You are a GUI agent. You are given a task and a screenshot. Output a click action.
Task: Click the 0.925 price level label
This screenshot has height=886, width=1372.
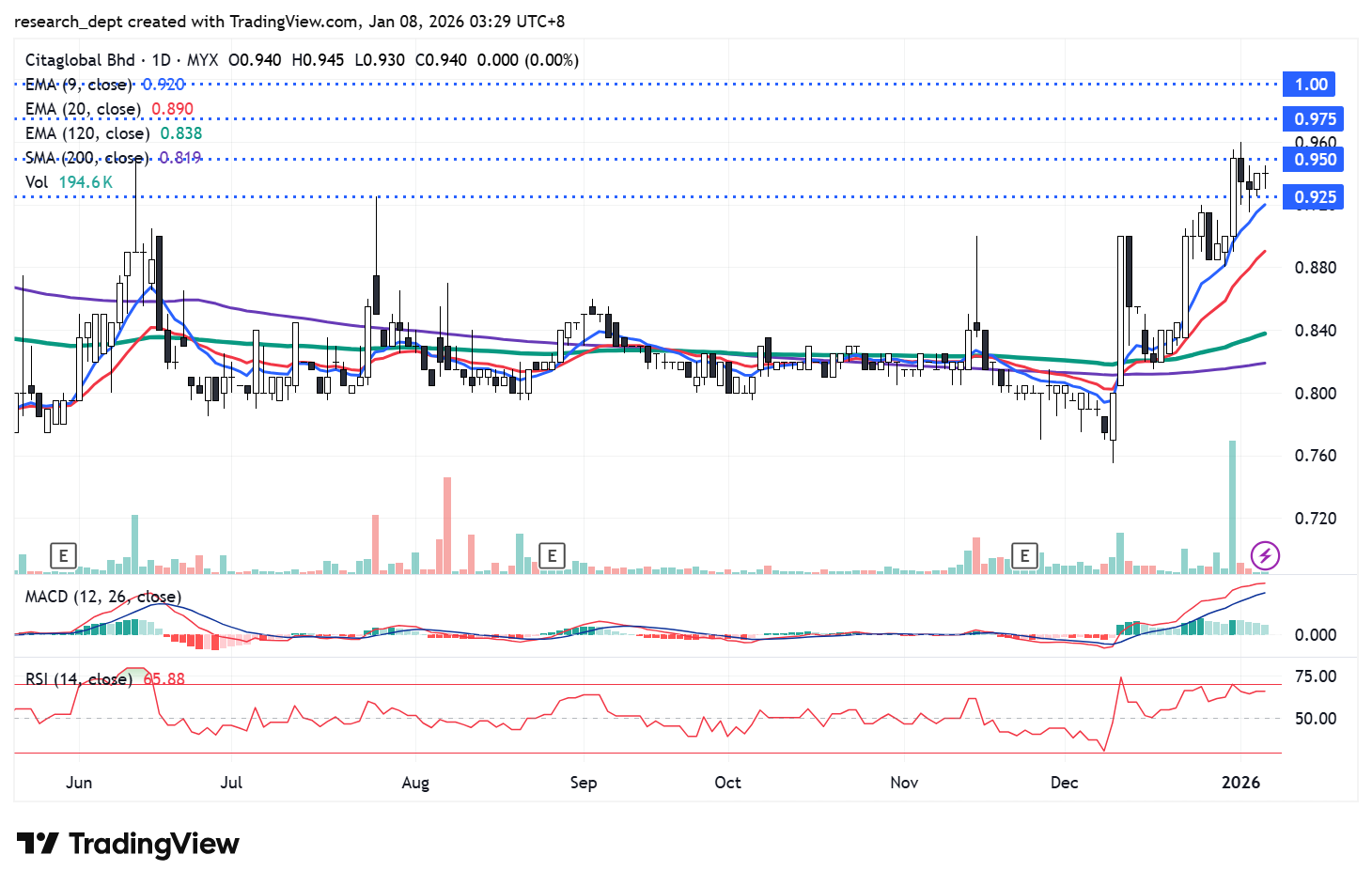[1314, 197]
